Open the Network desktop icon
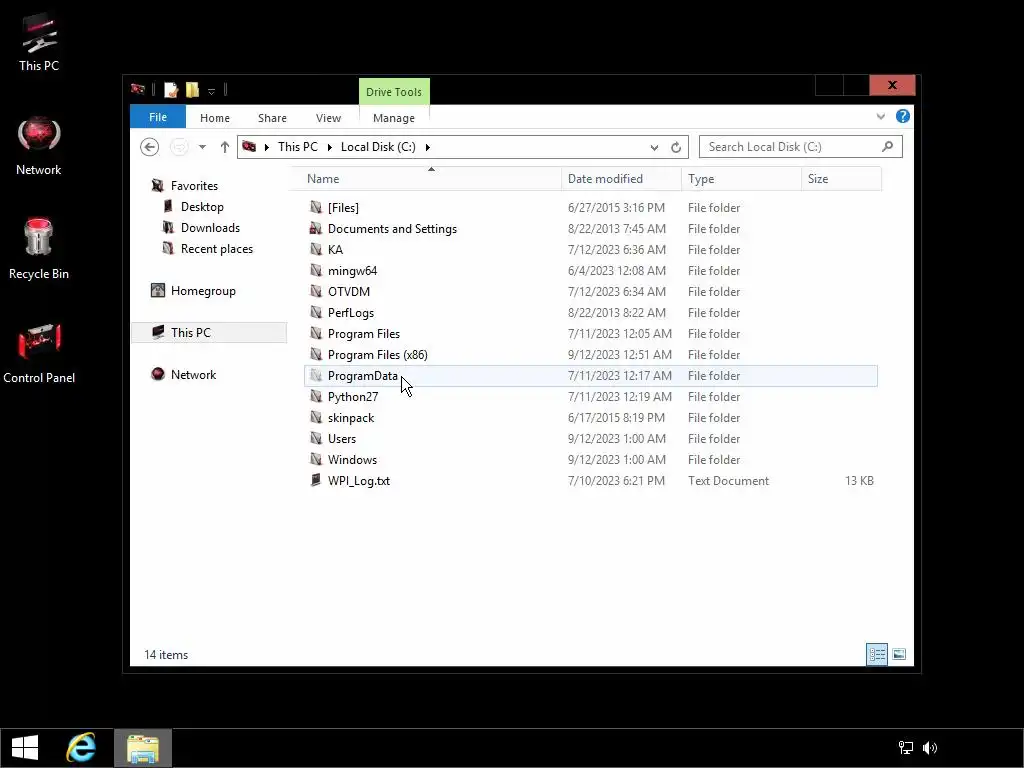This screenshot has width=1024, height=768. (39, 146)
